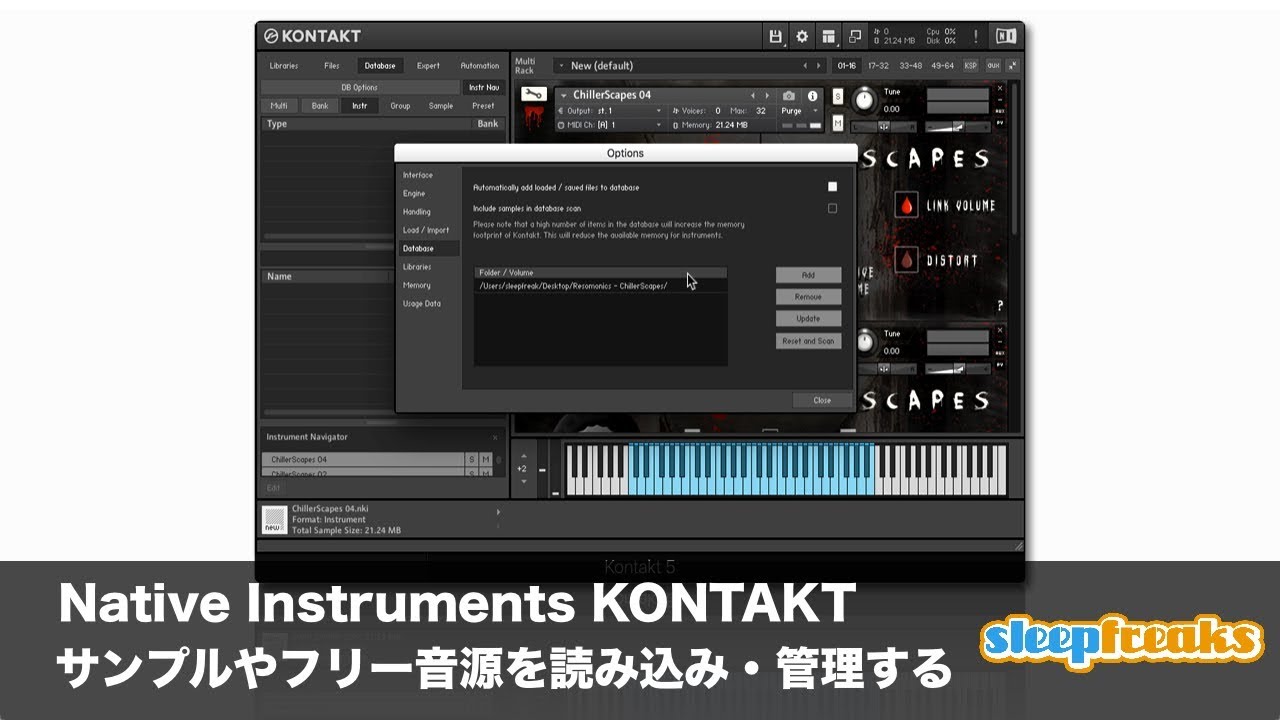
Task: Click the wrench icon in the Multi Rack
Action: pyautogui.click(x=532, y=96)
